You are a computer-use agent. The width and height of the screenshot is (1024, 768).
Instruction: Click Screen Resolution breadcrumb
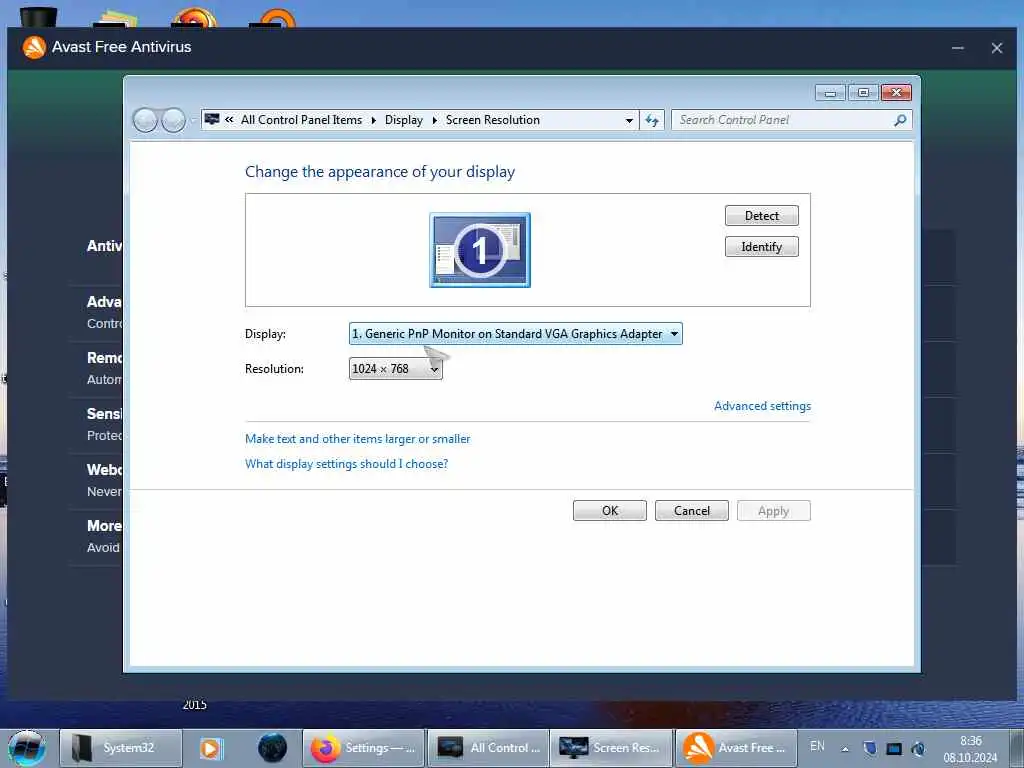coord(493,120)
